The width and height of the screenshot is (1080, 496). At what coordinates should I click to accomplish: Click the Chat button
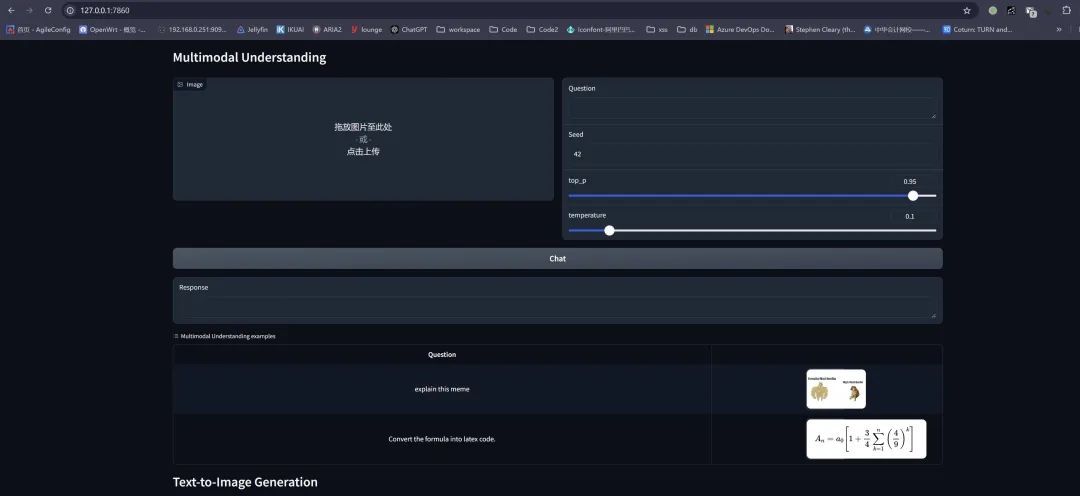tap(557, 258)
